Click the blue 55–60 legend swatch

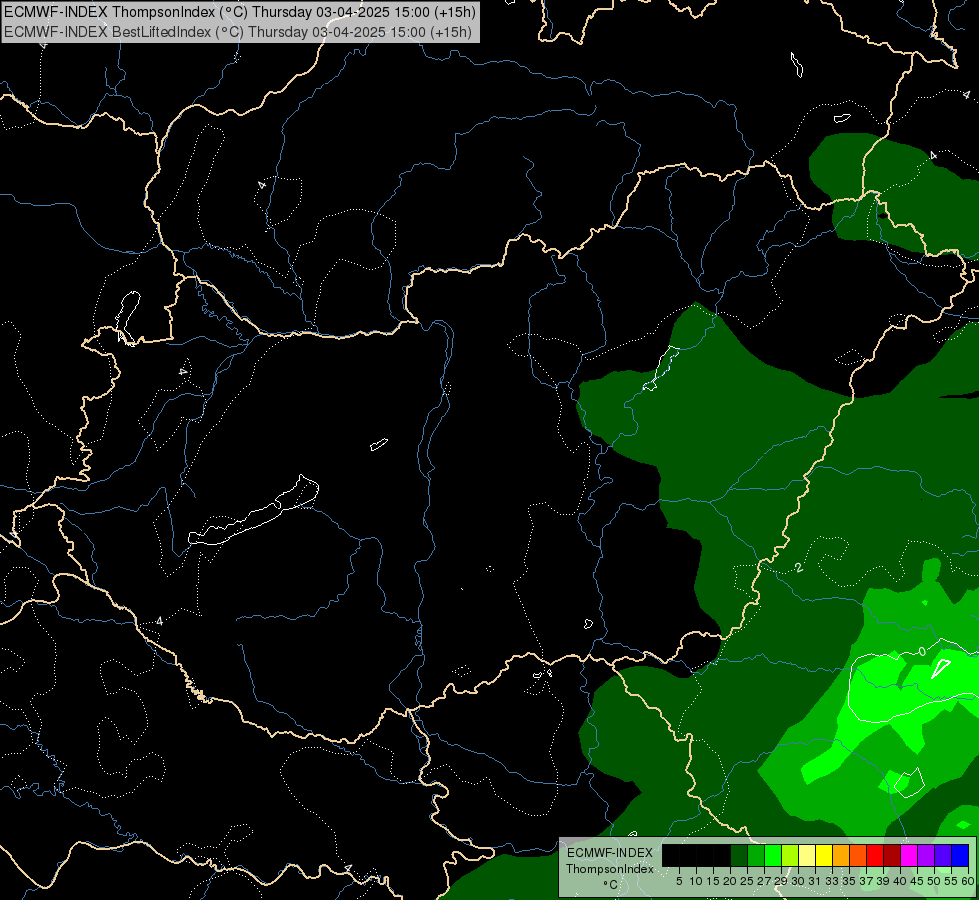[960, 855]
